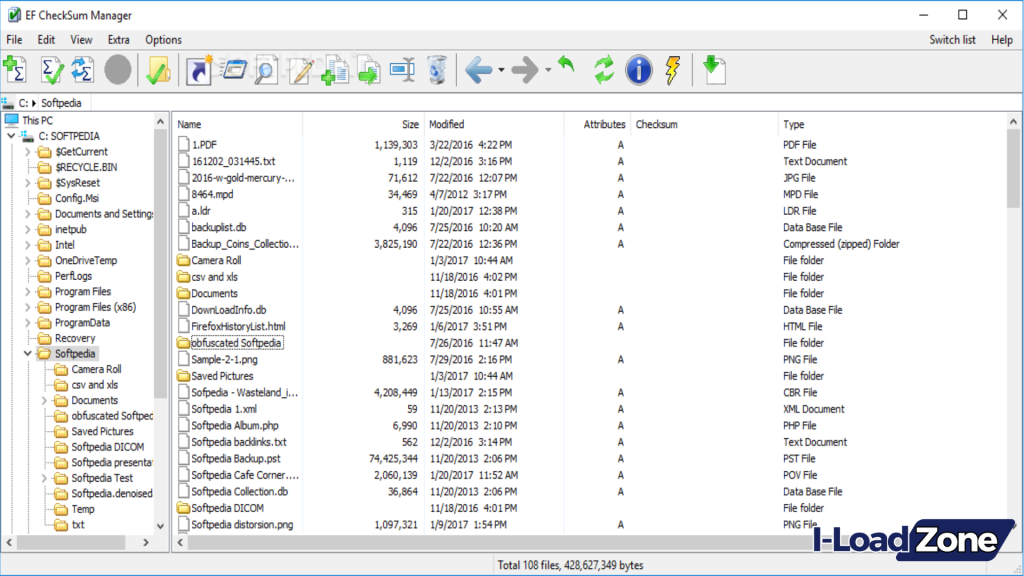1024x576 pixels.
Task: Select the edit pencil icon
Action: (300, 69)
